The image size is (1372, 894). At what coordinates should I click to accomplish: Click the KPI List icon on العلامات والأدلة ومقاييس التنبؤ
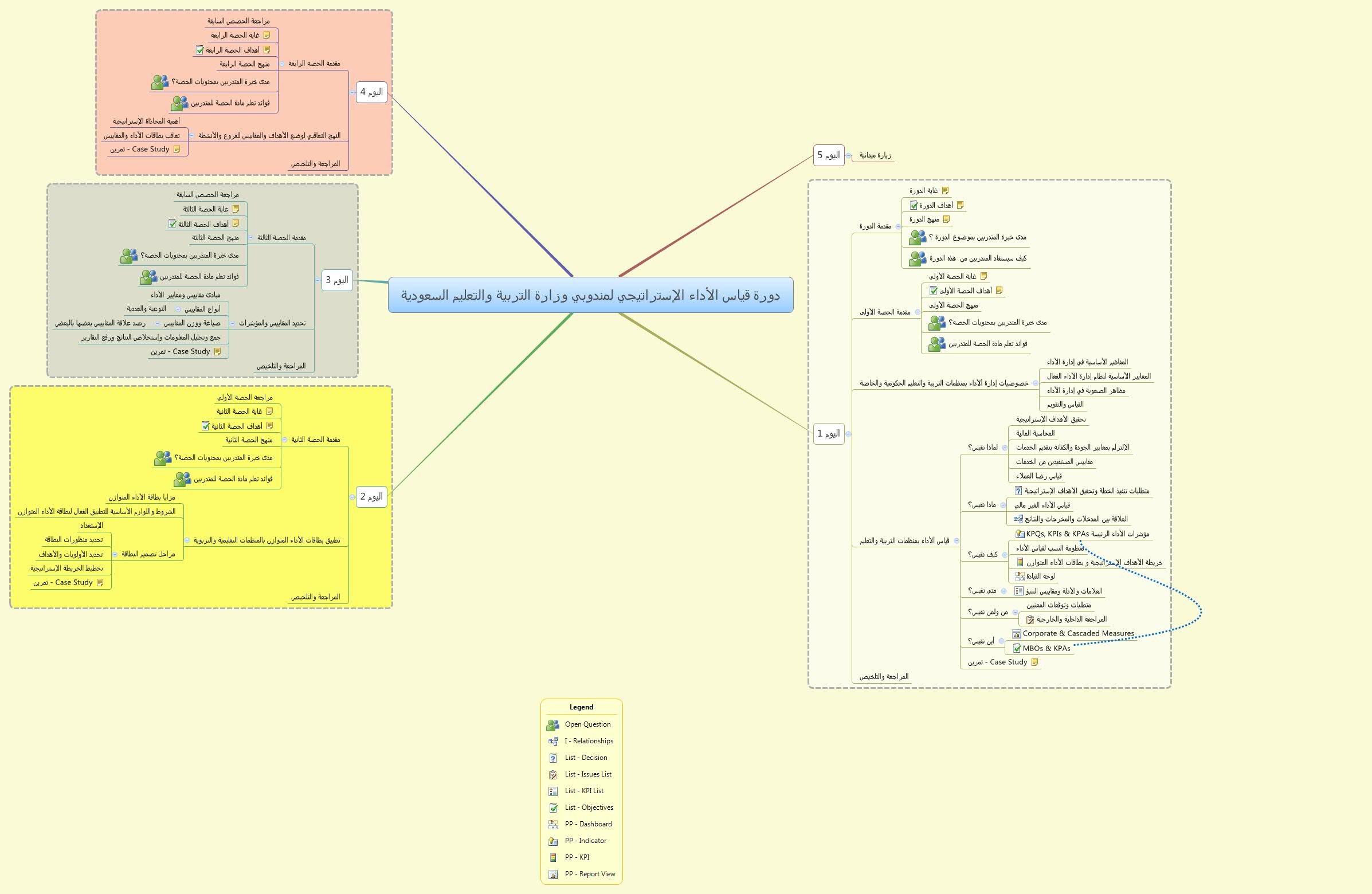pos(1018,591)
